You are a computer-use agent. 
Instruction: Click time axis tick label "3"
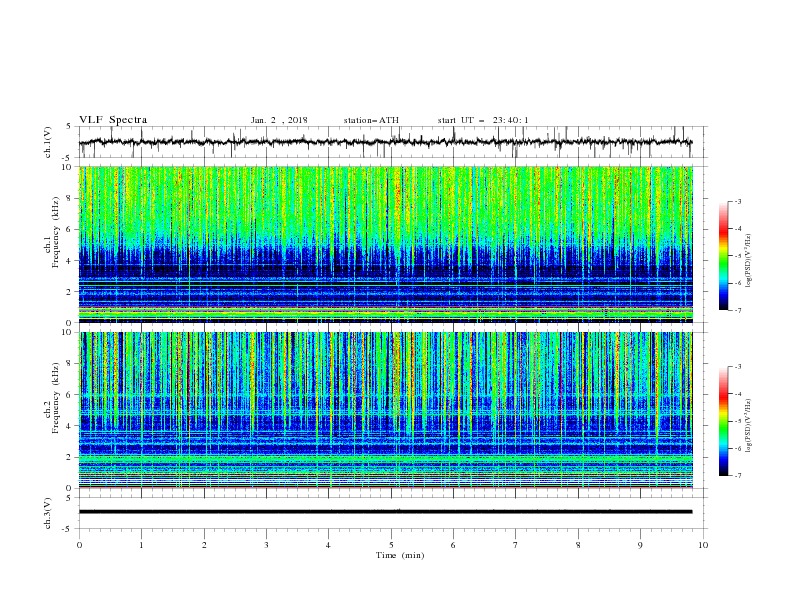tap(266, 545)
